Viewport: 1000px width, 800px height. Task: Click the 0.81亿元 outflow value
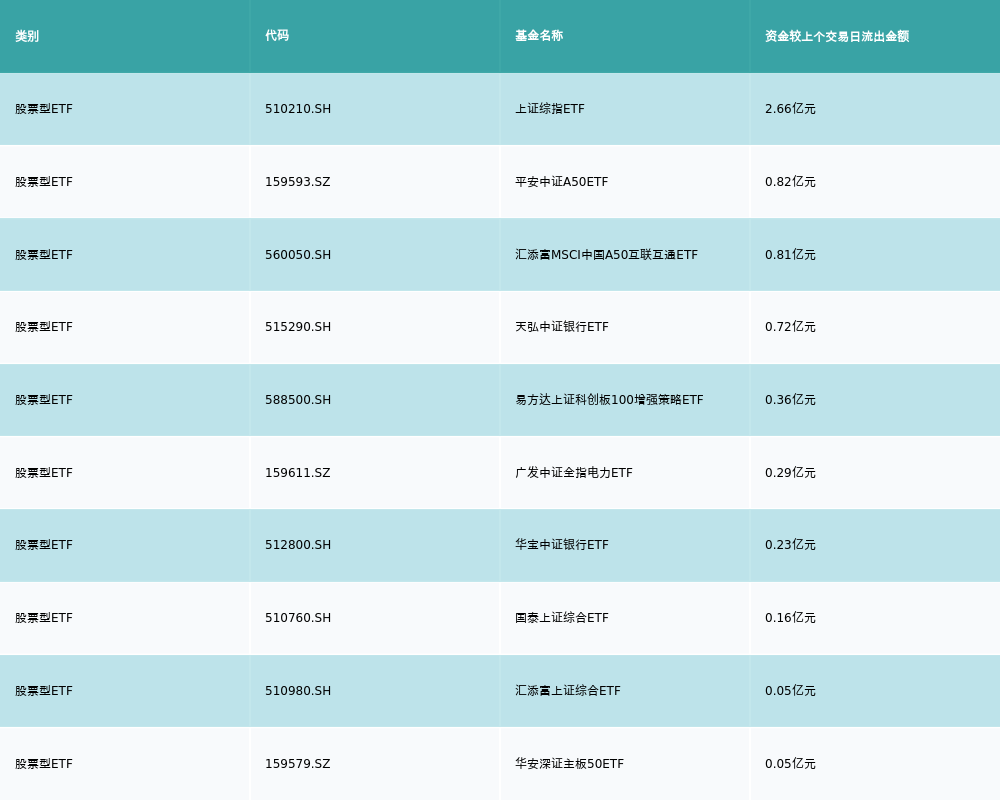point(790,255)
